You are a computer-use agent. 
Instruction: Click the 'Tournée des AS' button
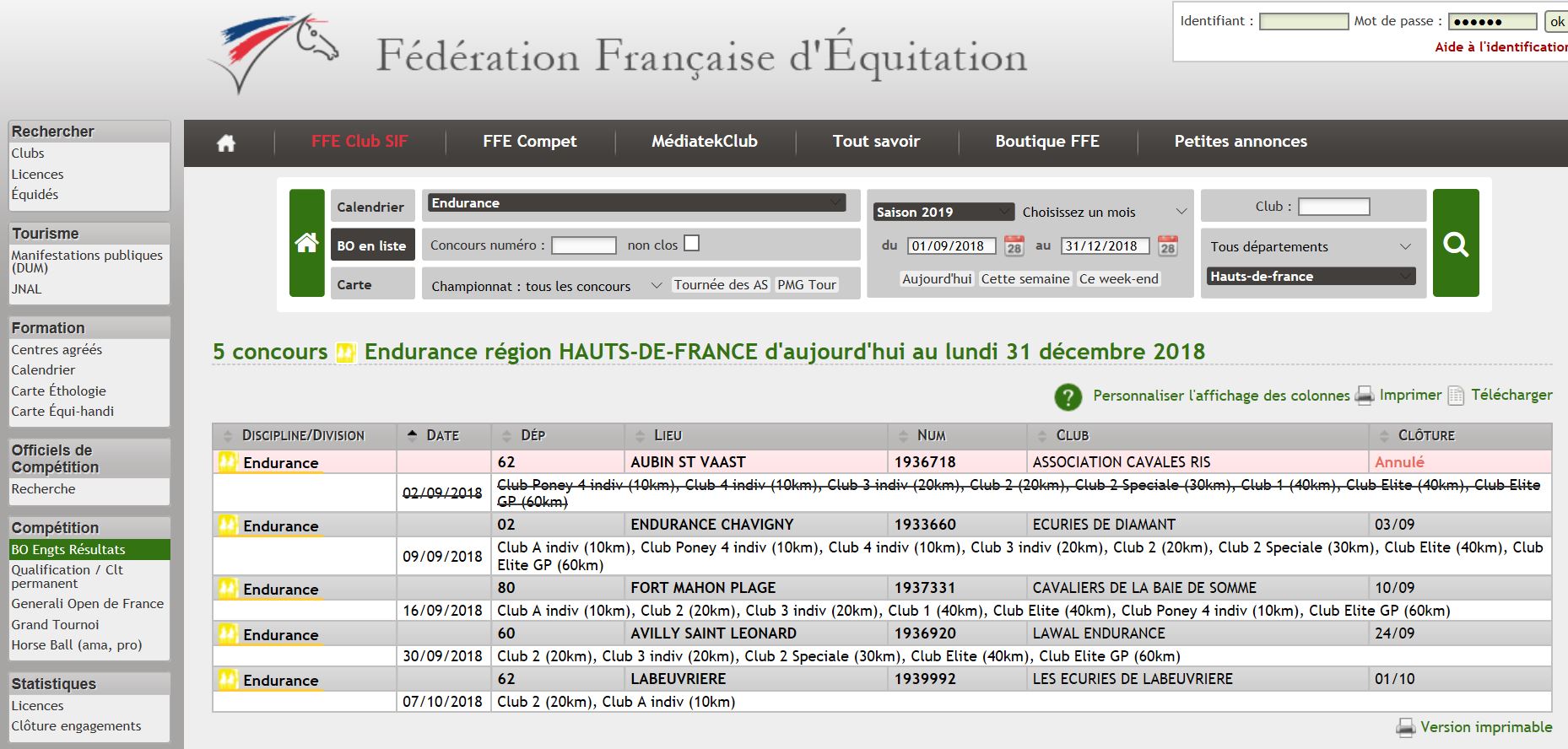[721, 285]
